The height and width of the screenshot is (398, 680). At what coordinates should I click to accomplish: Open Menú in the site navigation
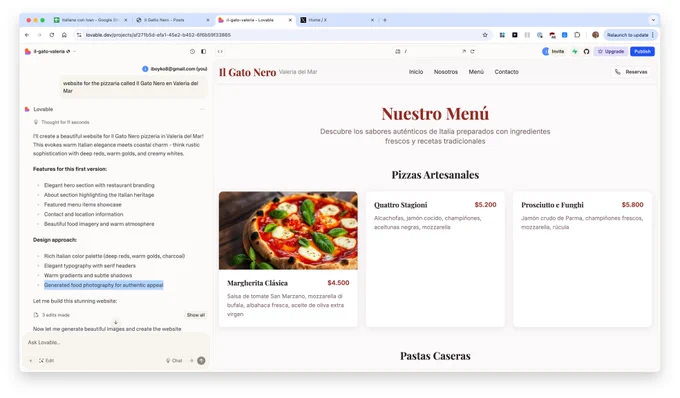476,72
